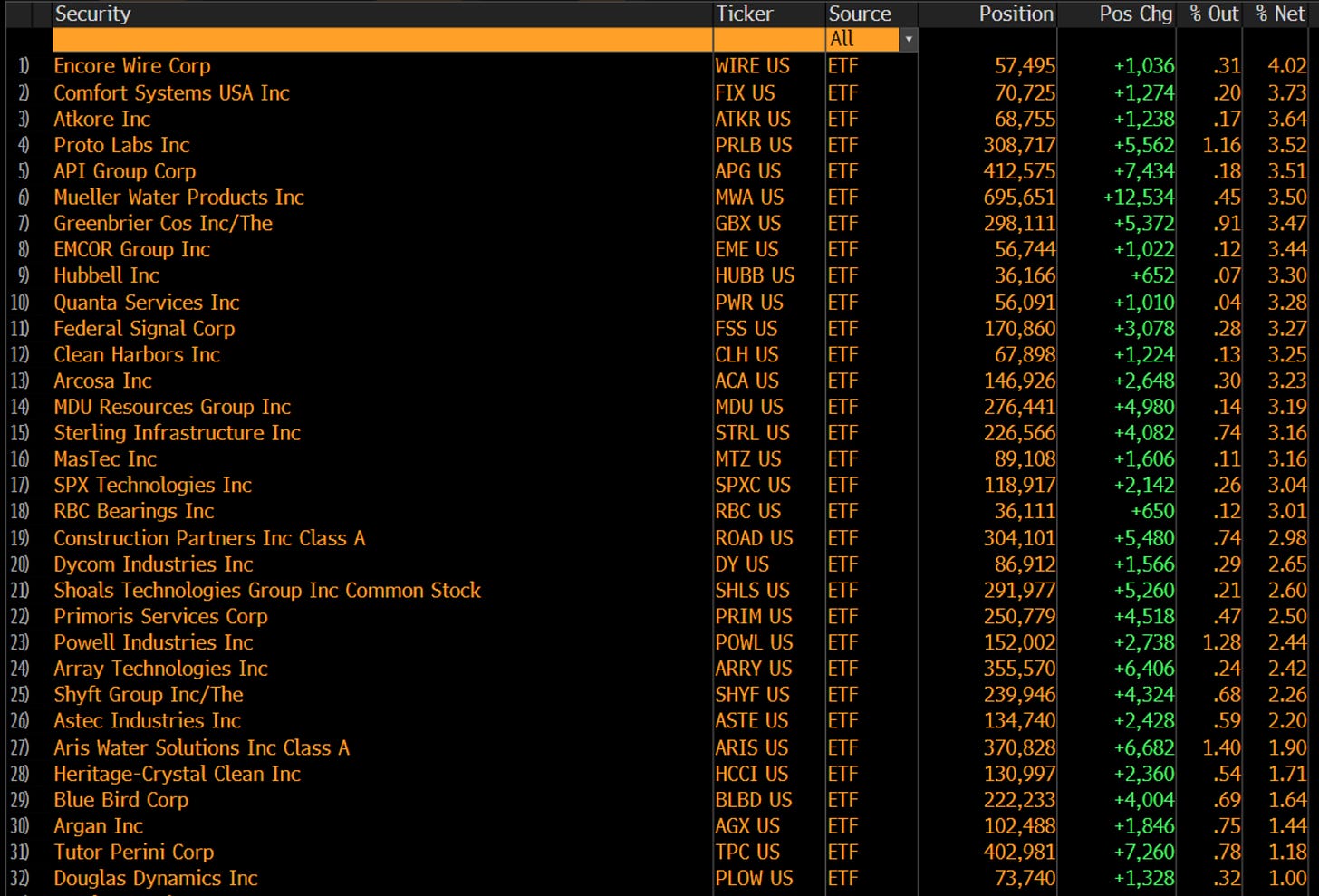The width and height of the screenshot is (1319, 896).
Task: Select API Group Corp
Action: coord(125,171)
